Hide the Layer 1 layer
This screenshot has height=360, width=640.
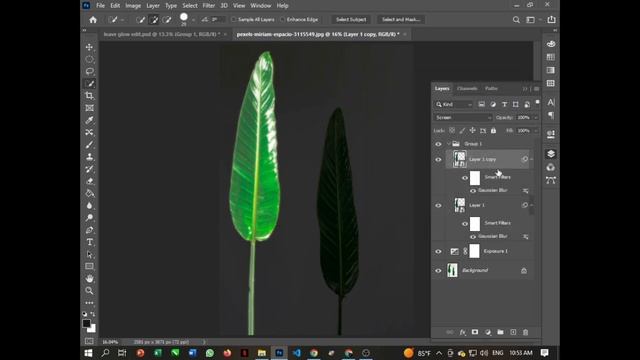click(x=438, y=205)
